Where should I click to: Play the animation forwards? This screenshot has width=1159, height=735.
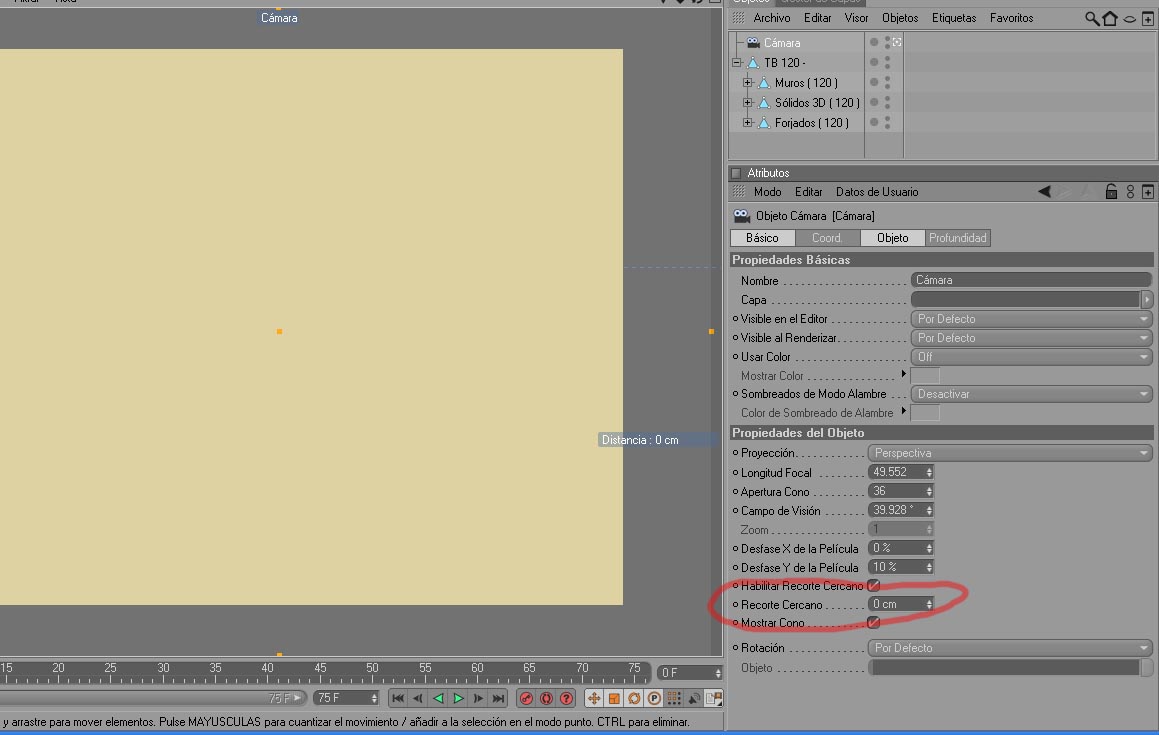(x=458, y=698)
